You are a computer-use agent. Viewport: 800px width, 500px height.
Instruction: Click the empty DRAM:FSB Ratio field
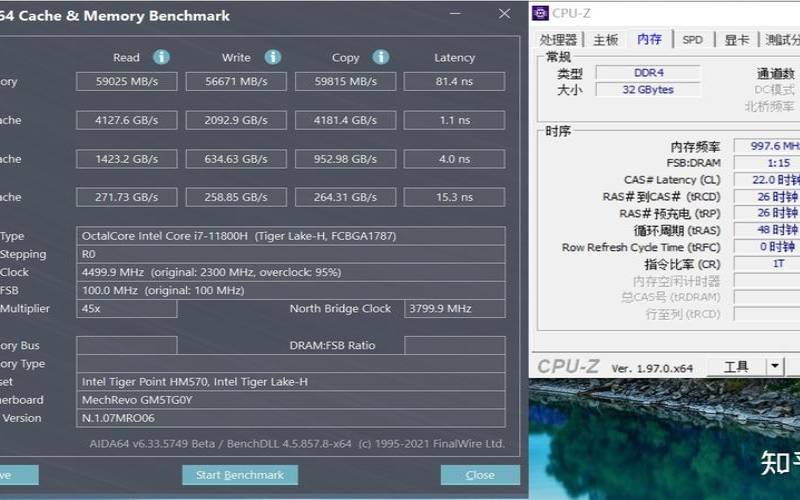pos(455,345)
